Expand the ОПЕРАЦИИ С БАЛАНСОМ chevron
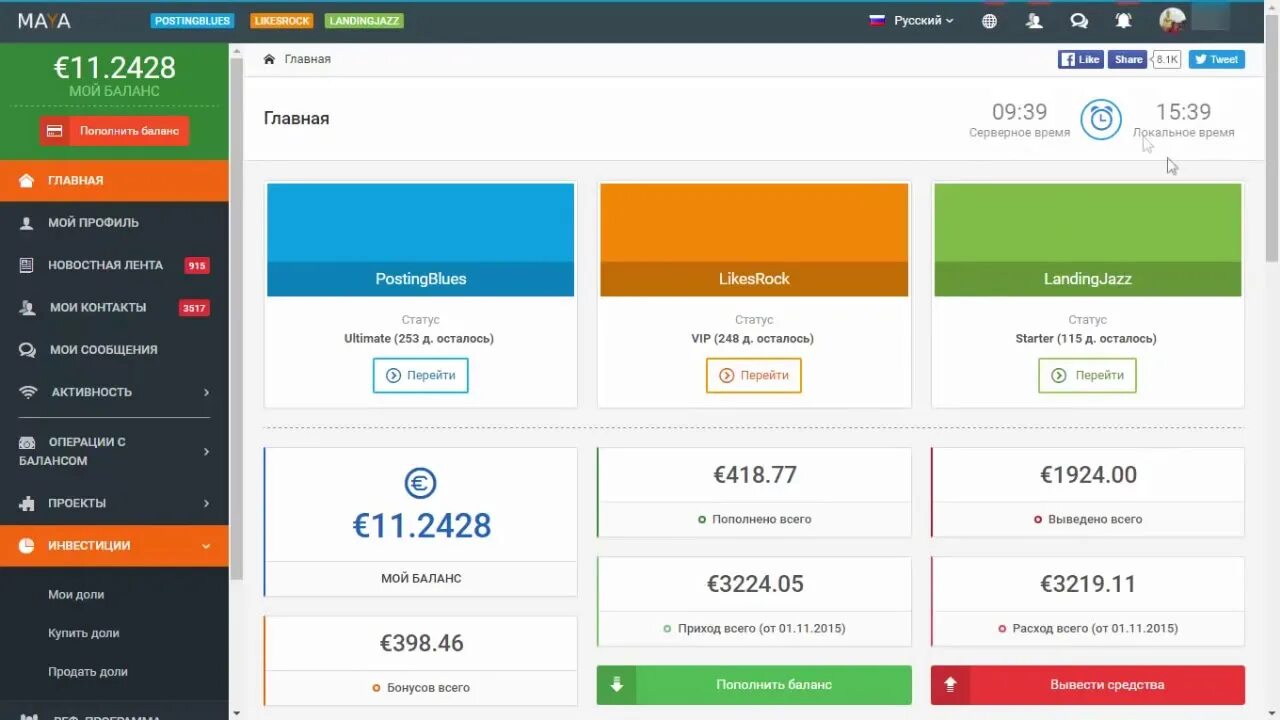 click(207, 451)
